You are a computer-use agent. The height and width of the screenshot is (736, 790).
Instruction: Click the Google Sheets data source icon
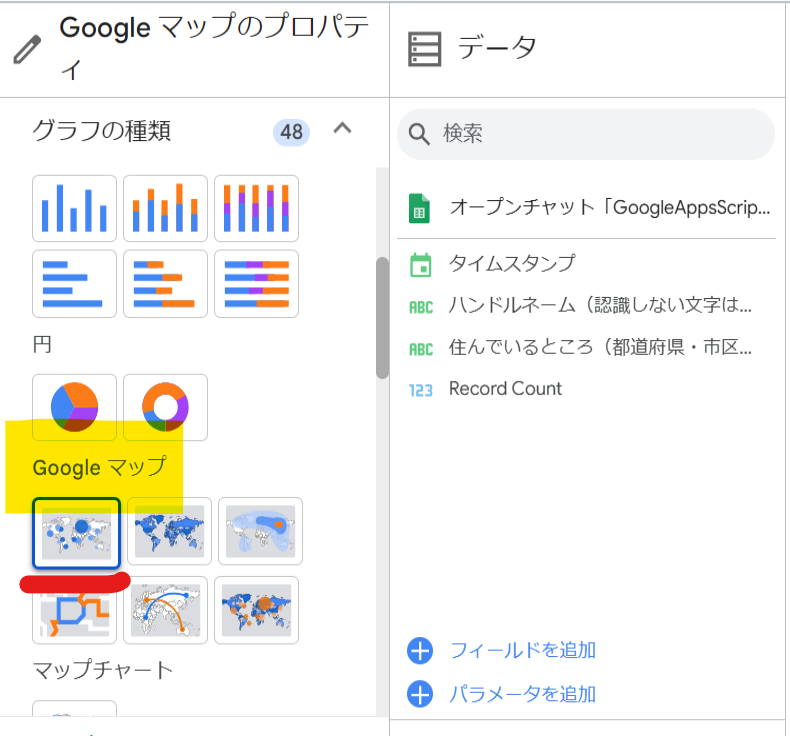click(419, 208)
